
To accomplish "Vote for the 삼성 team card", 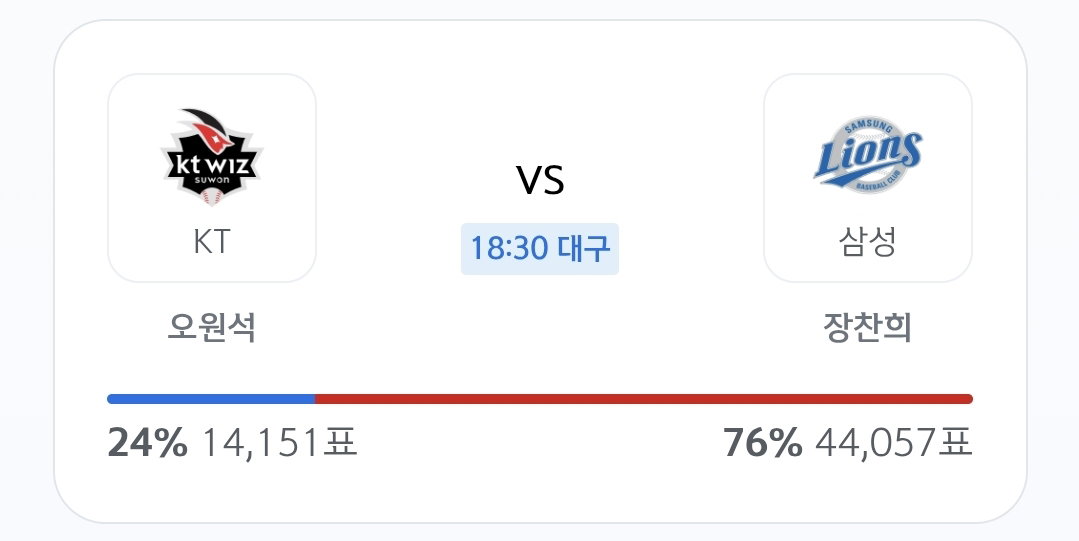I will (x=868, y=178).
